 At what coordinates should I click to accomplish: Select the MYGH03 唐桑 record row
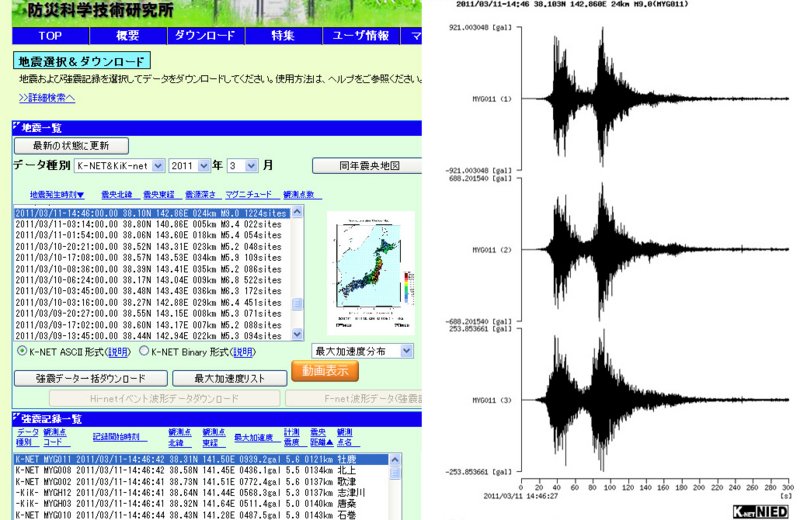coord(201,504)
